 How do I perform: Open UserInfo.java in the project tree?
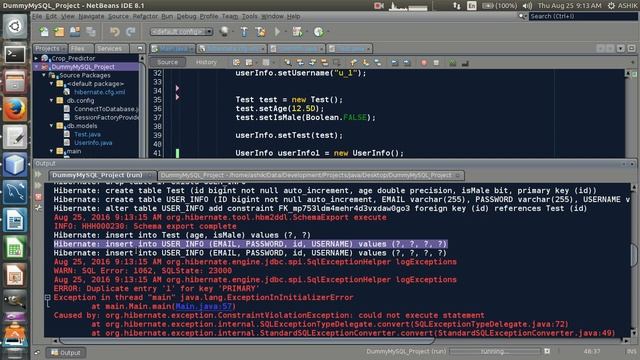point(93,143)
